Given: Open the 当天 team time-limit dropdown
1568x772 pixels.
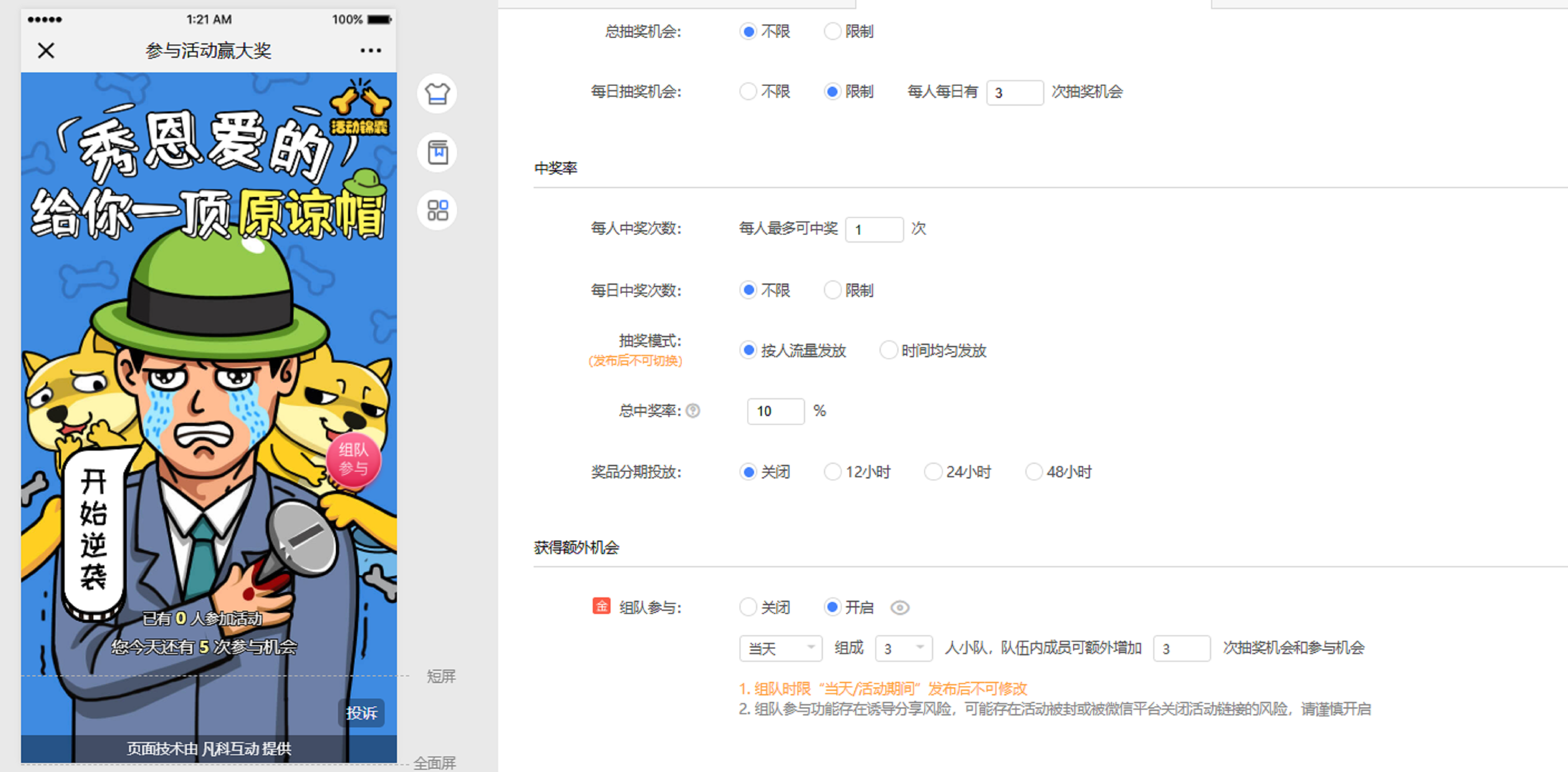Looking at the screenshot, I should click(780, 648).
